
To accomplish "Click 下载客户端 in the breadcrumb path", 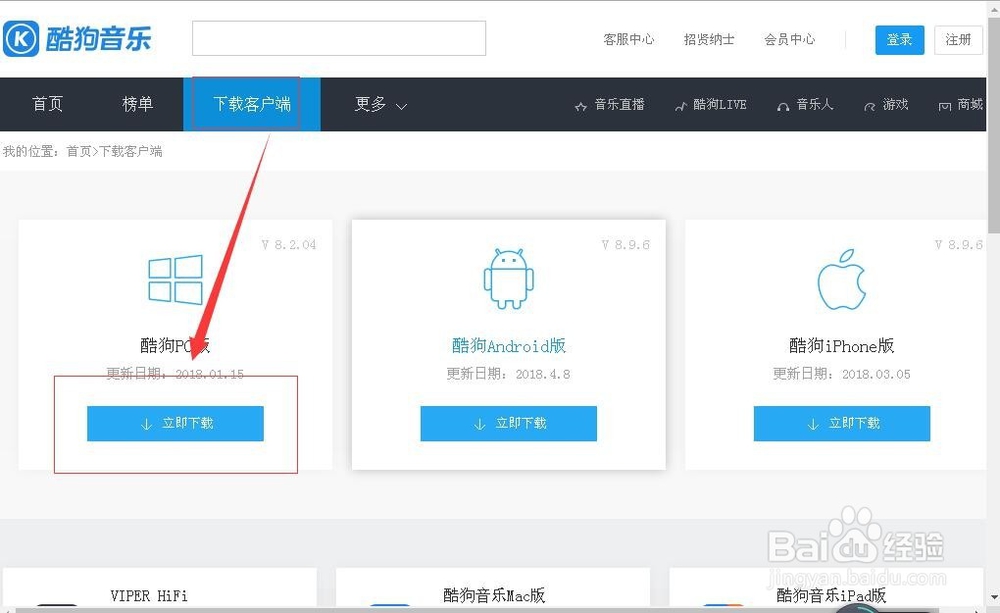I will pos(131,152).
